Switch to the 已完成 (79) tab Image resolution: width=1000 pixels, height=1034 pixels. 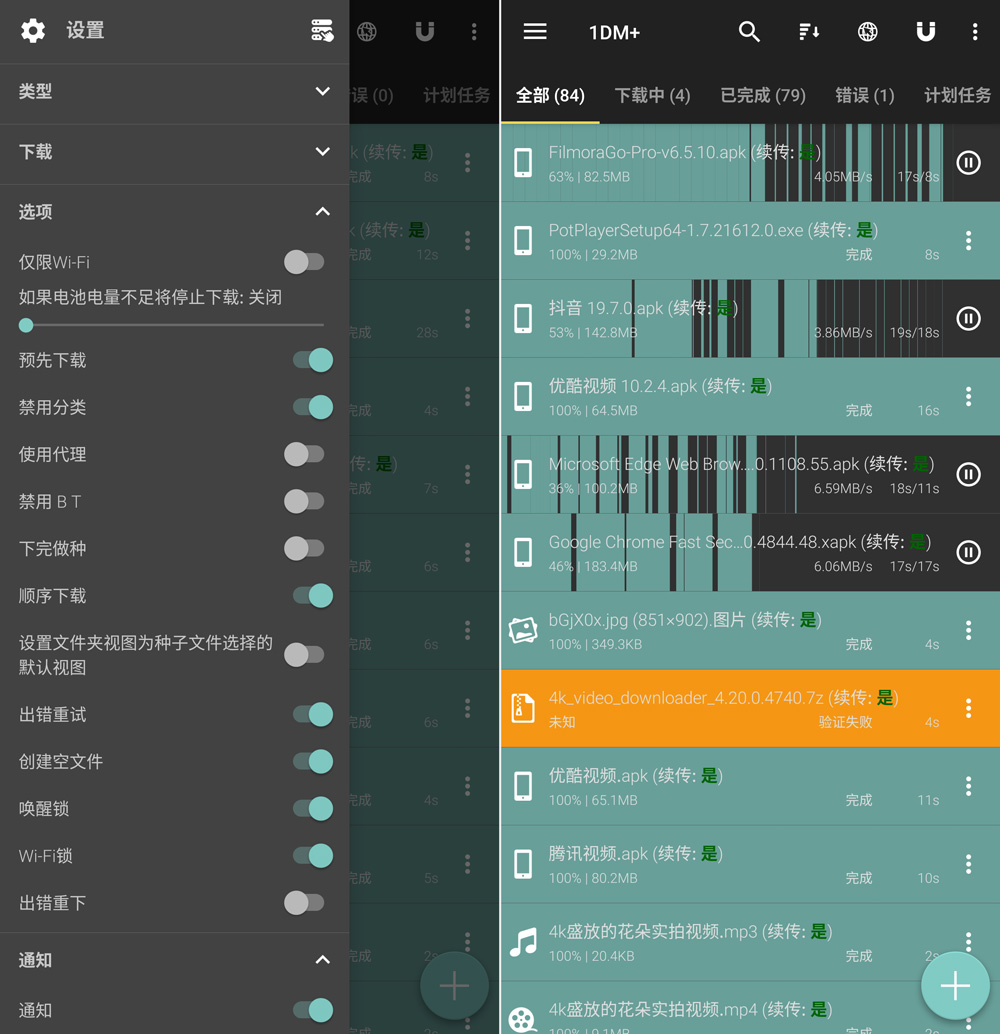[763, 96]
